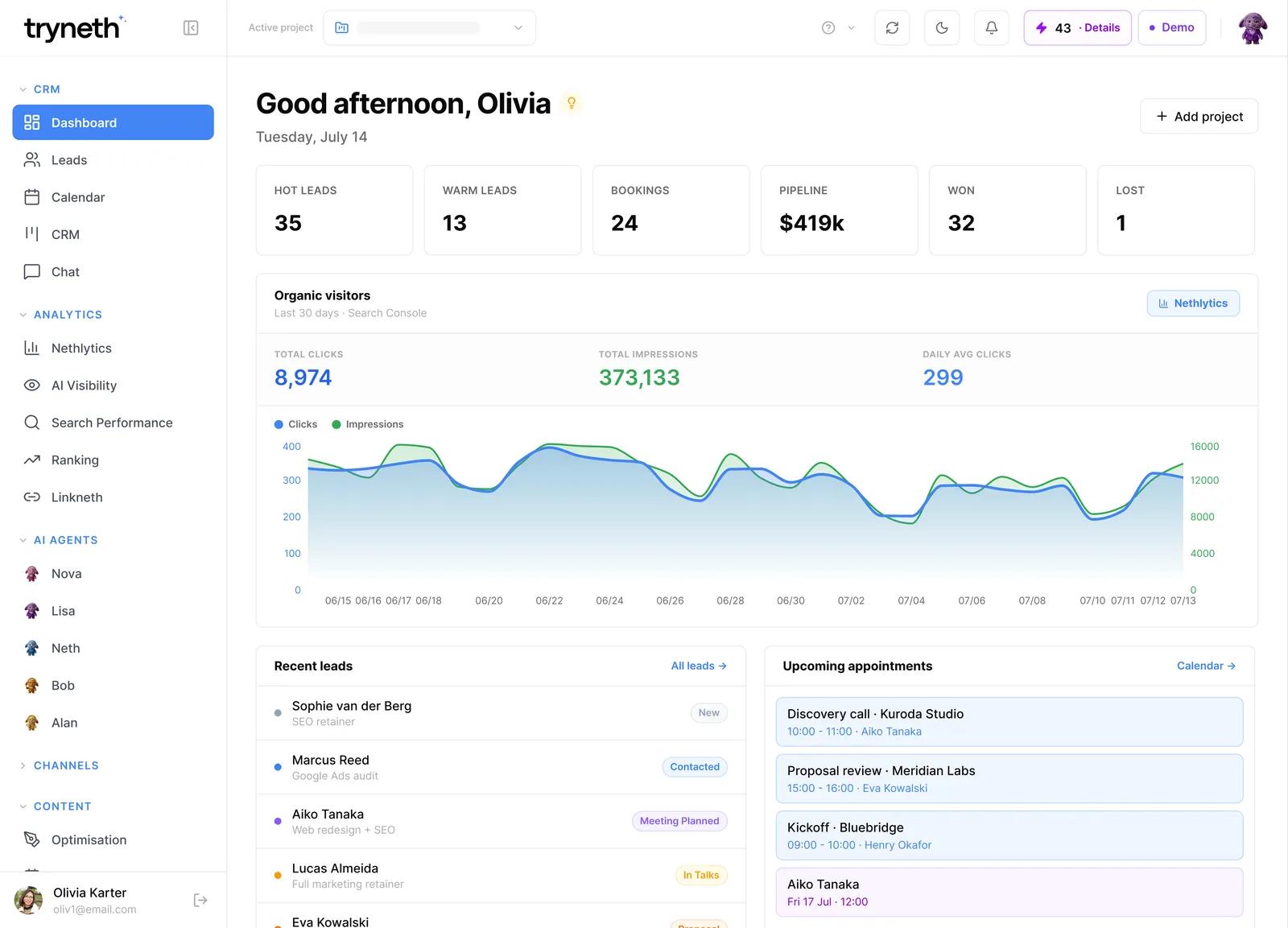Open the Active project dropdown
The image size is (1288, 928).
pyautogui.click(x=430, y=28)
